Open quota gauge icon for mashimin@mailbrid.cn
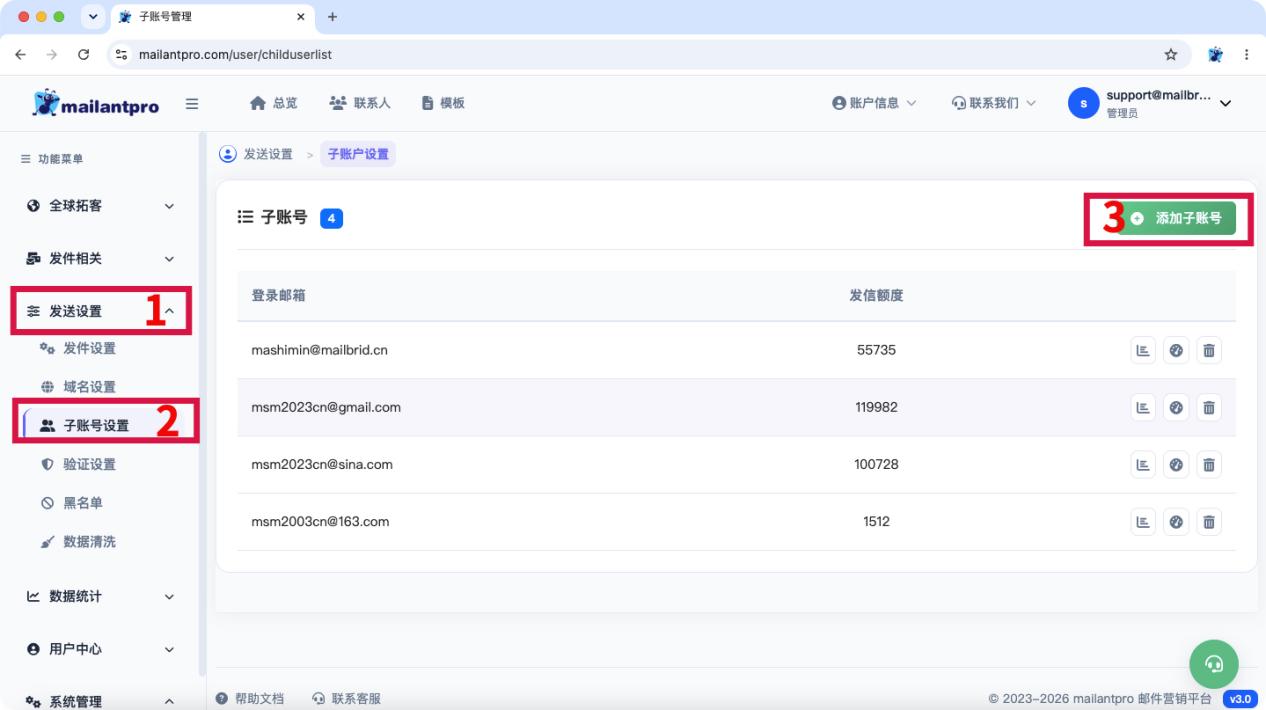Screen dimensions: 1266x710 click(x=1176, y=350)
